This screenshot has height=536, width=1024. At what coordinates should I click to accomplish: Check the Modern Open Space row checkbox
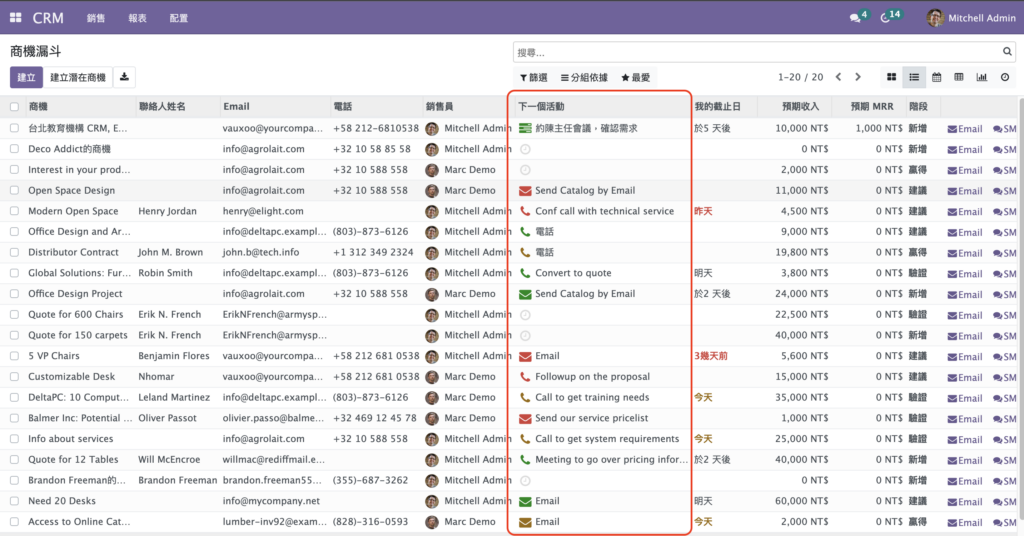[x=14, y=212]
